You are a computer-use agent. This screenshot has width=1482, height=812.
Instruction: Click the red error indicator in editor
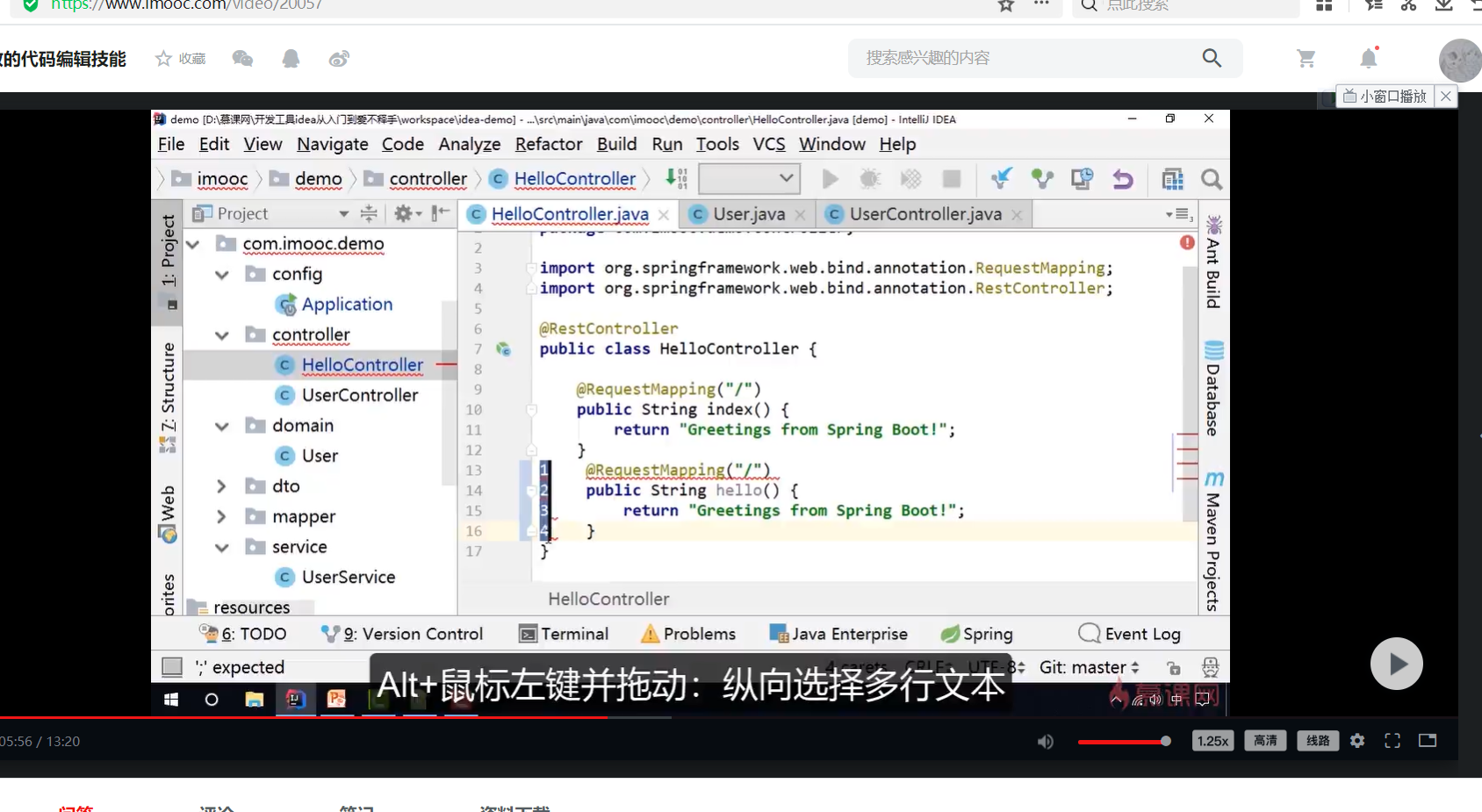click(x=1187, y=242)
